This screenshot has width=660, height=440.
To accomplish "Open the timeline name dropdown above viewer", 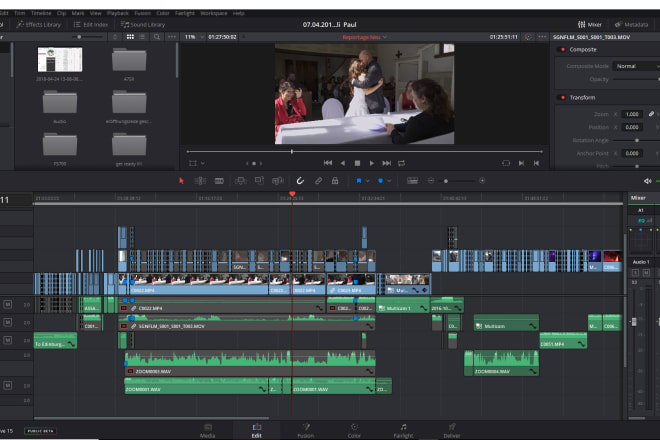I will point(365,37).
